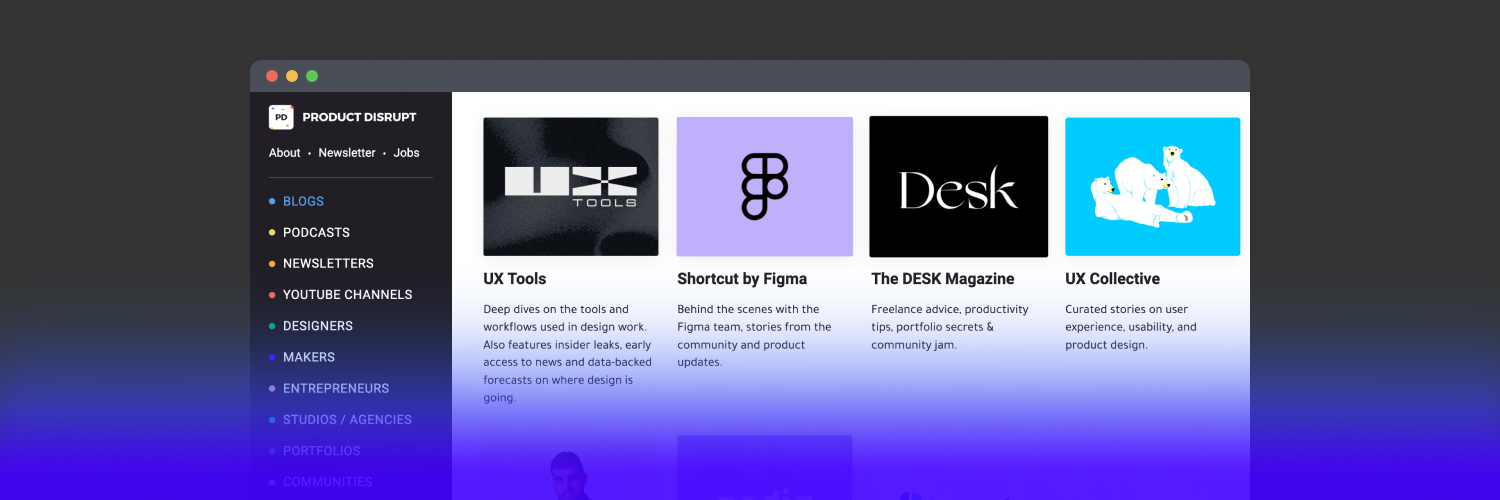Image resolution: width=1500 pixels, height=500 pixels.
Task: Open the Shortcut by Figma thumbnail
Action: tap(765, 186)
